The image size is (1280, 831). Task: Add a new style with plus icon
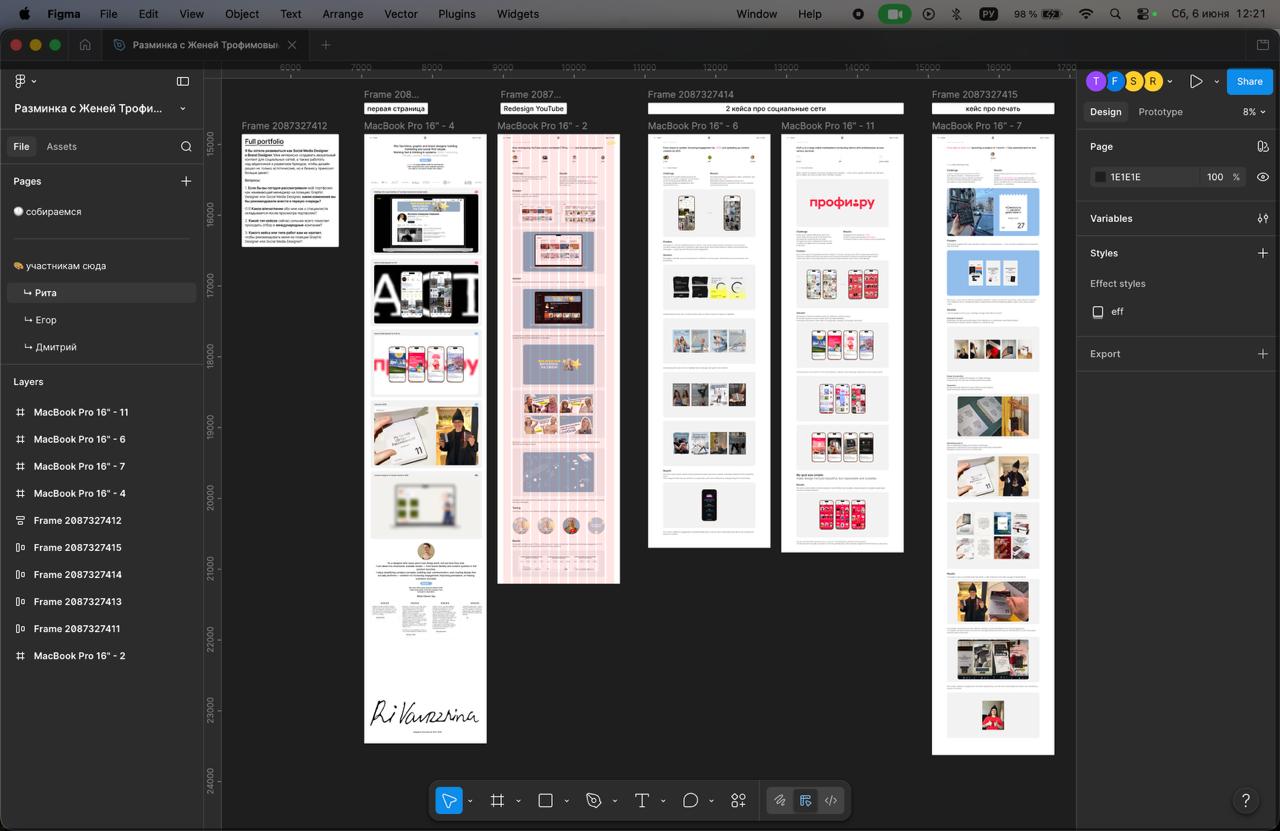pyautogui.click(x=1262, y=253)
